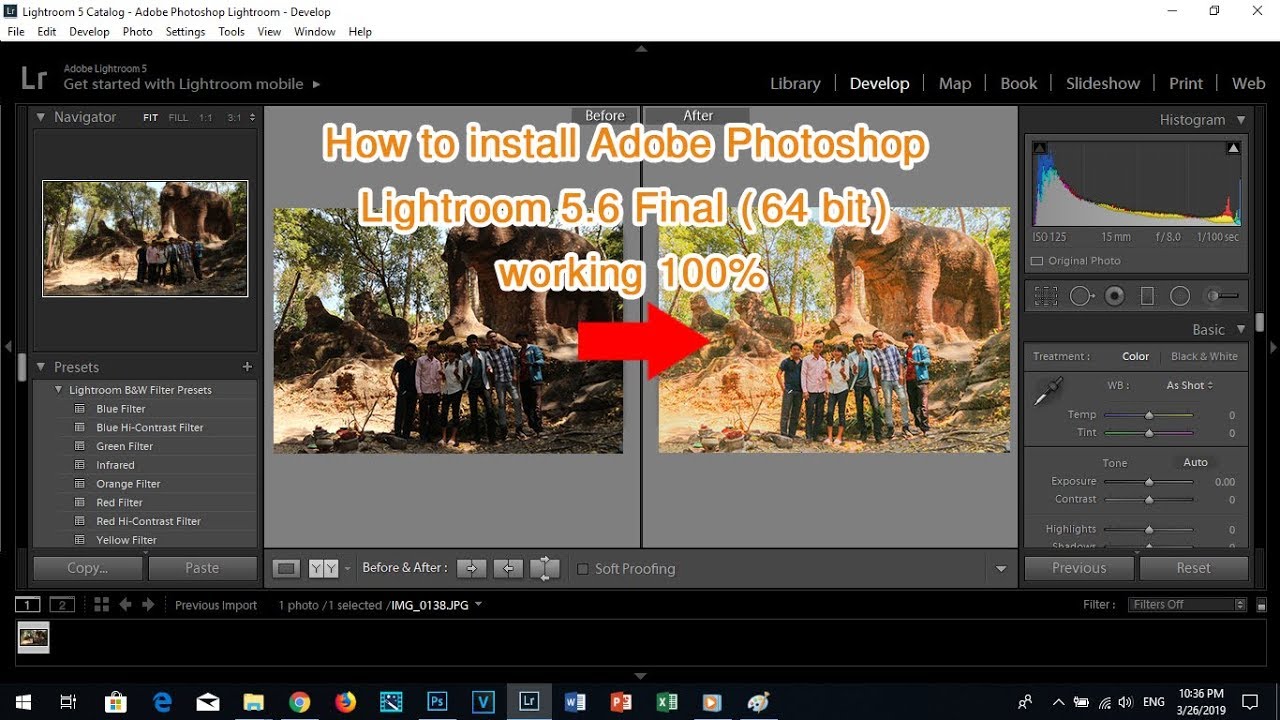The width and height of the screenshot is (1280, 720).
Task: Collapse Lightroom B&W Filter Presets folder
Action: coord(60,390)
